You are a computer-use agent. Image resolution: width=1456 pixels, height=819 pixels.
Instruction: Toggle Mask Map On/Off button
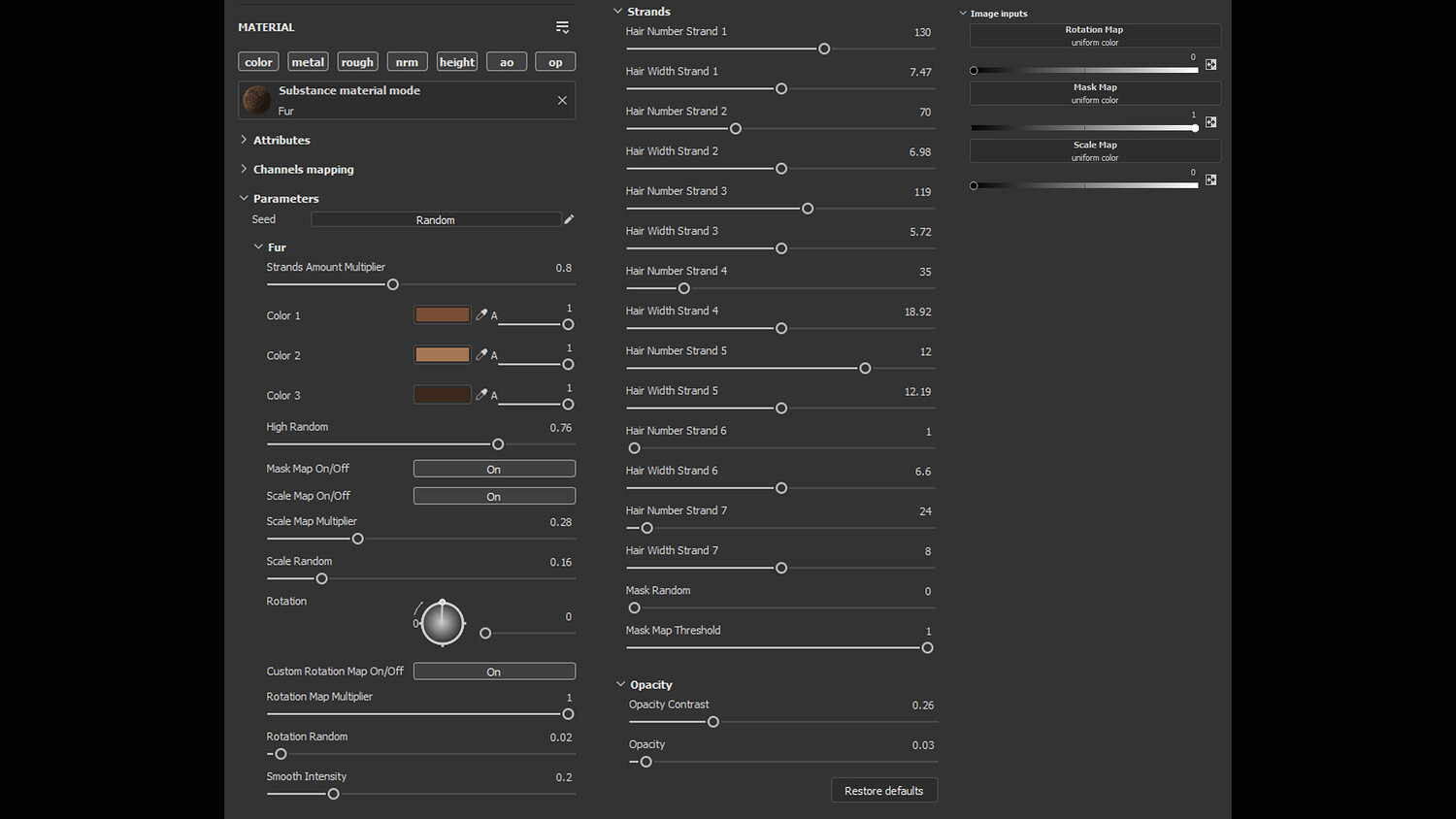tap(494, 469)
